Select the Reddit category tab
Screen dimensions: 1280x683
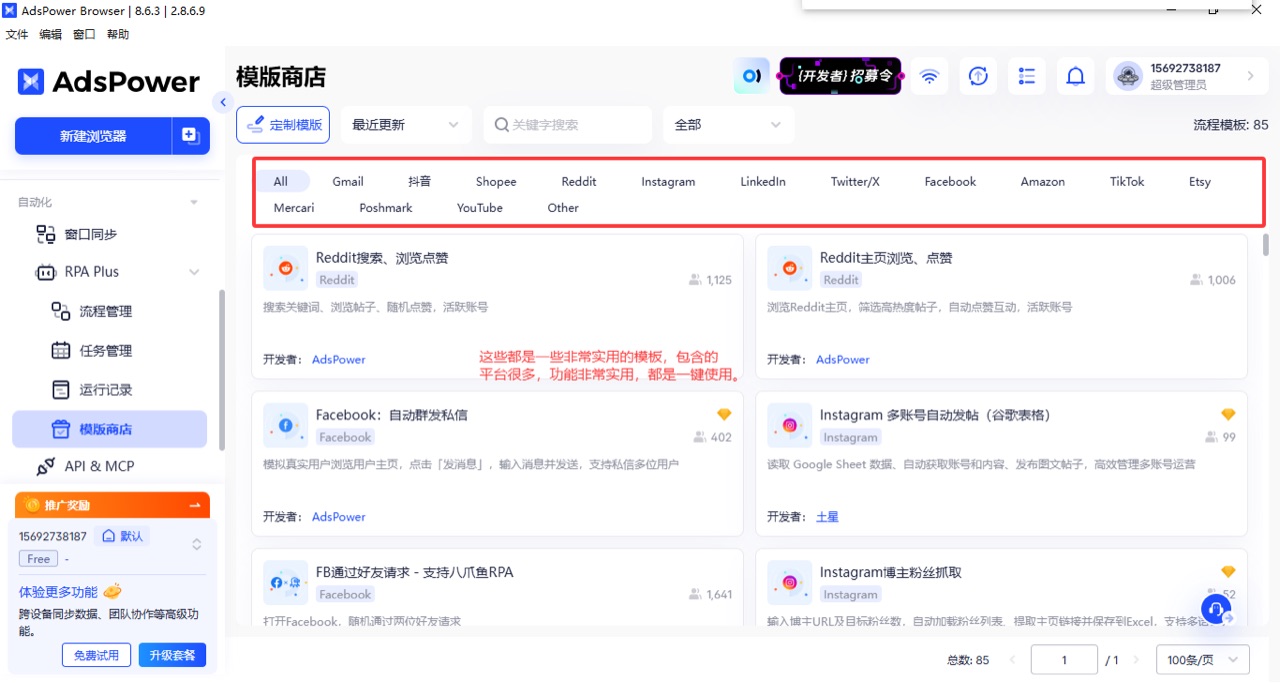tap(579, 181)
